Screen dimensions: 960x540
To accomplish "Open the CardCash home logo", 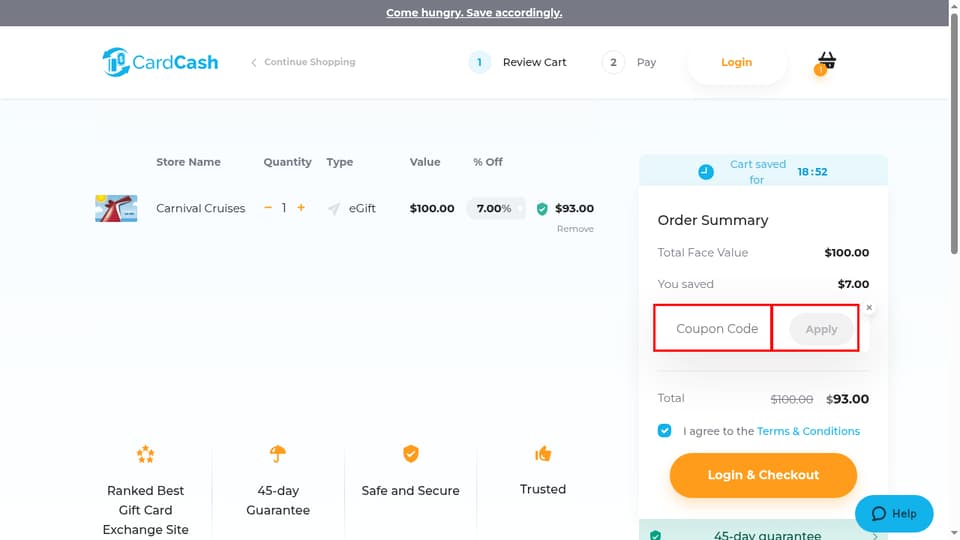I will point(160,62).
